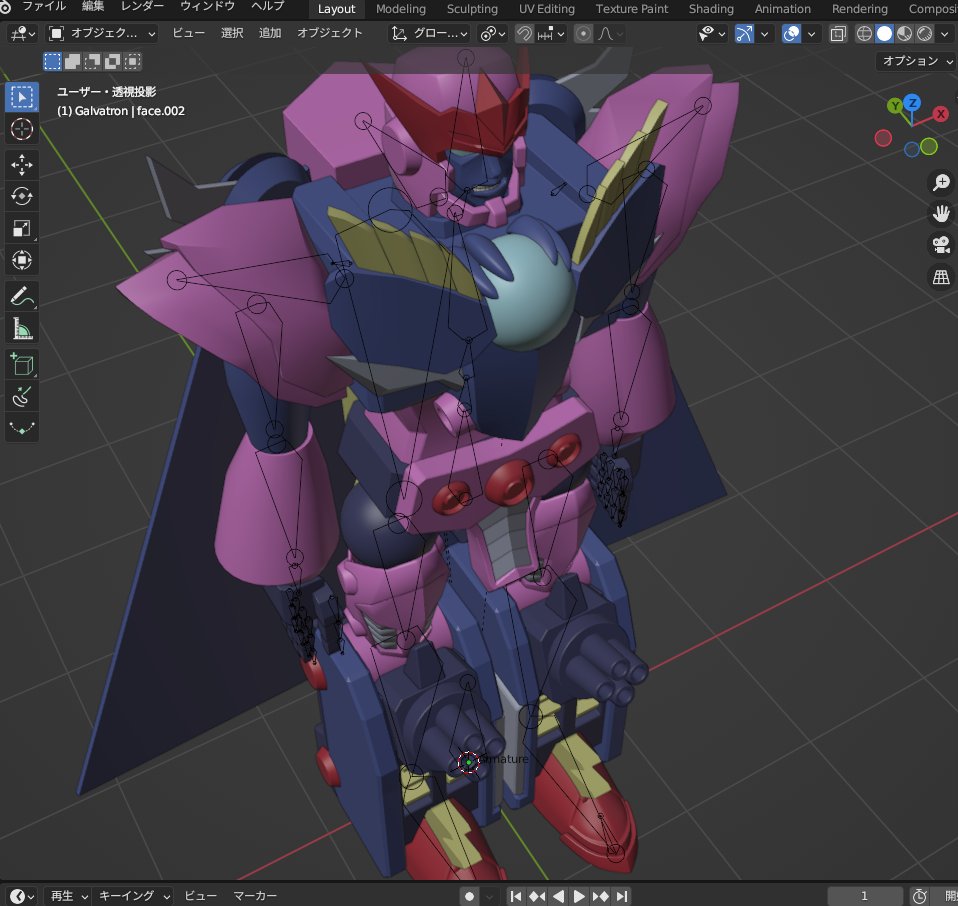Image resolution: width=958 pixels, height=906 pixels.
Task: Select the Annotate pencil tool
Action: point(22,297)
